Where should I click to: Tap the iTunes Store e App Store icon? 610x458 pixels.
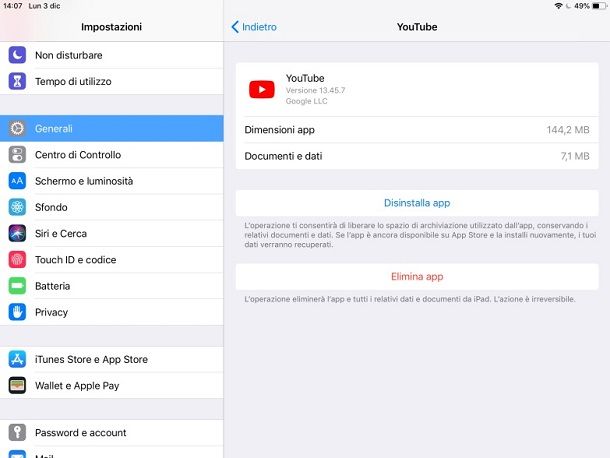pos(17,359)
